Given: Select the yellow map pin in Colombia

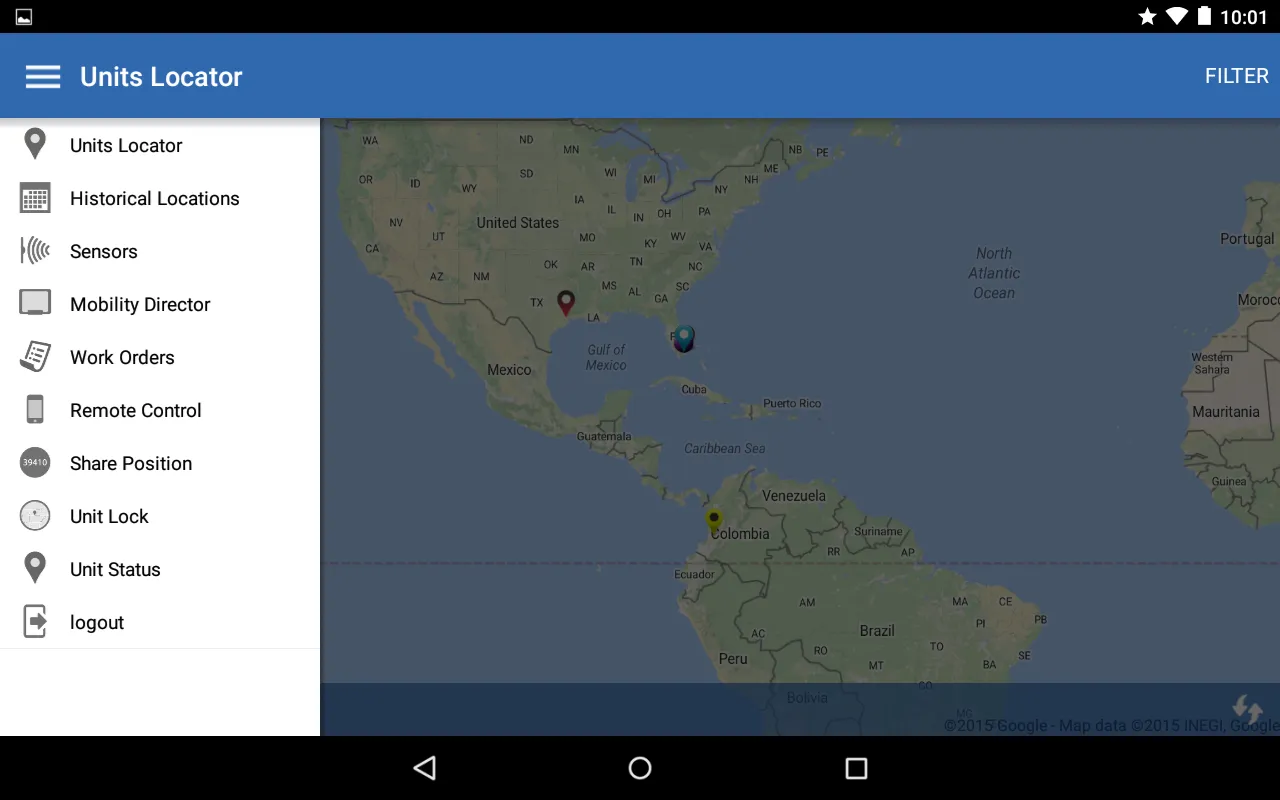Looking at the screenshot, I should point(714,520).
